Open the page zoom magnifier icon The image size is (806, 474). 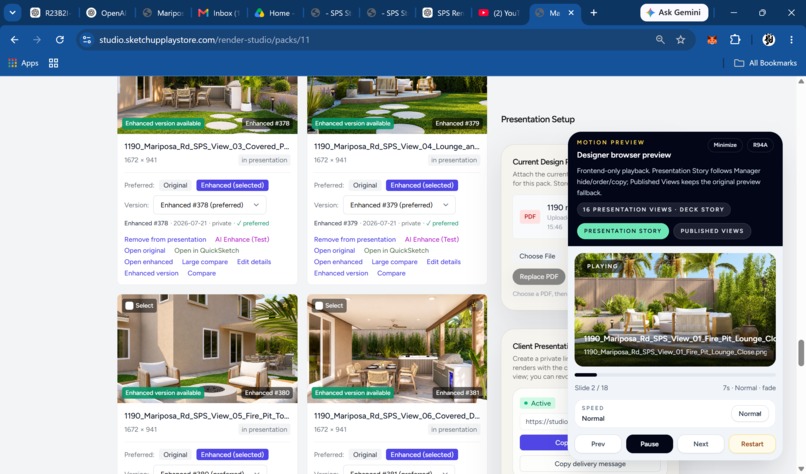660,40
